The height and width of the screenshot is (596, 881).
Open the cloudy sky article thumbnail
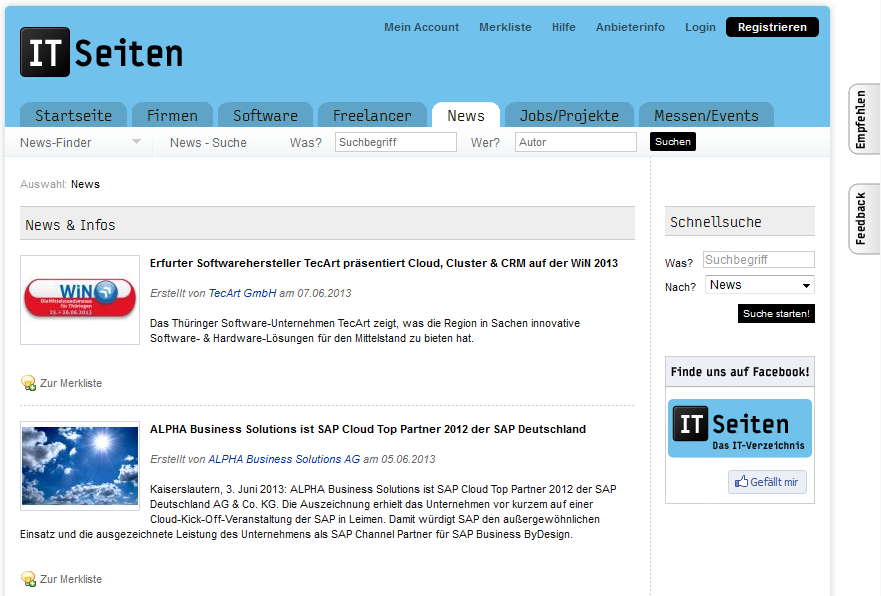[x=80, y=466]
